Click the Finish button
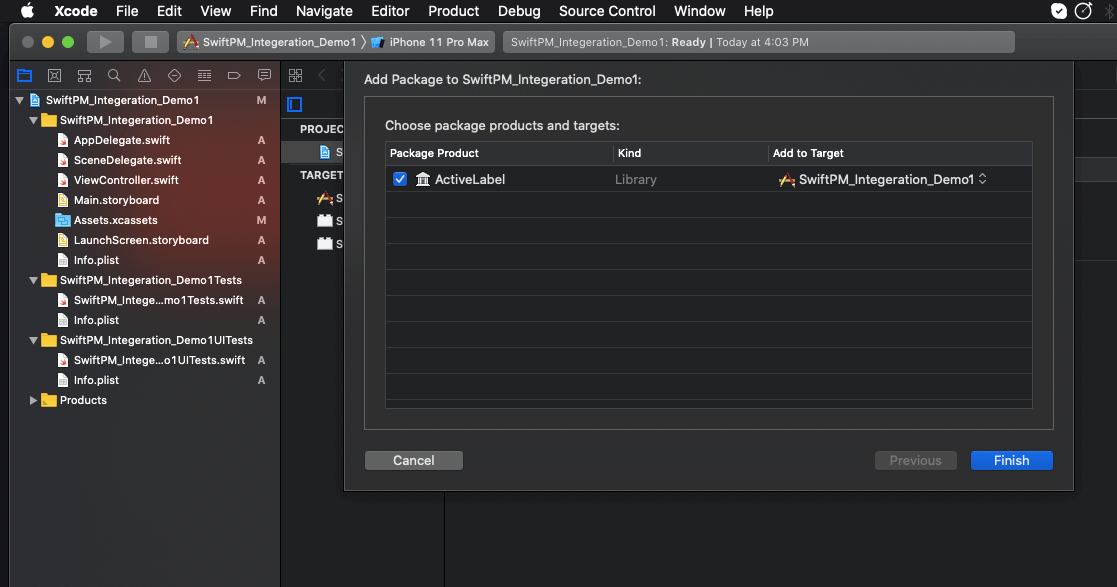The height and width of the screenshot is (587, 1117). (x=1012, y=460)
